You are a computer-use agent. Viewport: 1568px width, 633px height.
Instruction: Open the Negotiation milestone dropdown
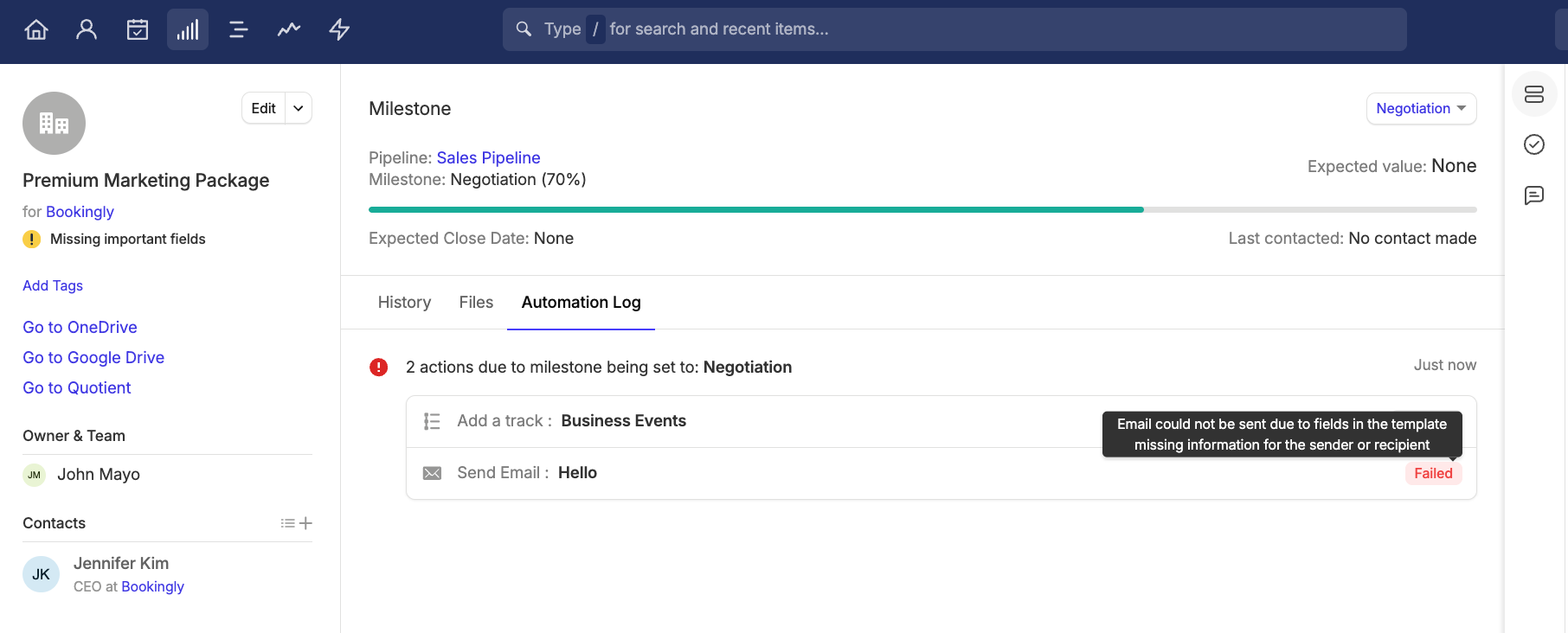coord(1421,108)
